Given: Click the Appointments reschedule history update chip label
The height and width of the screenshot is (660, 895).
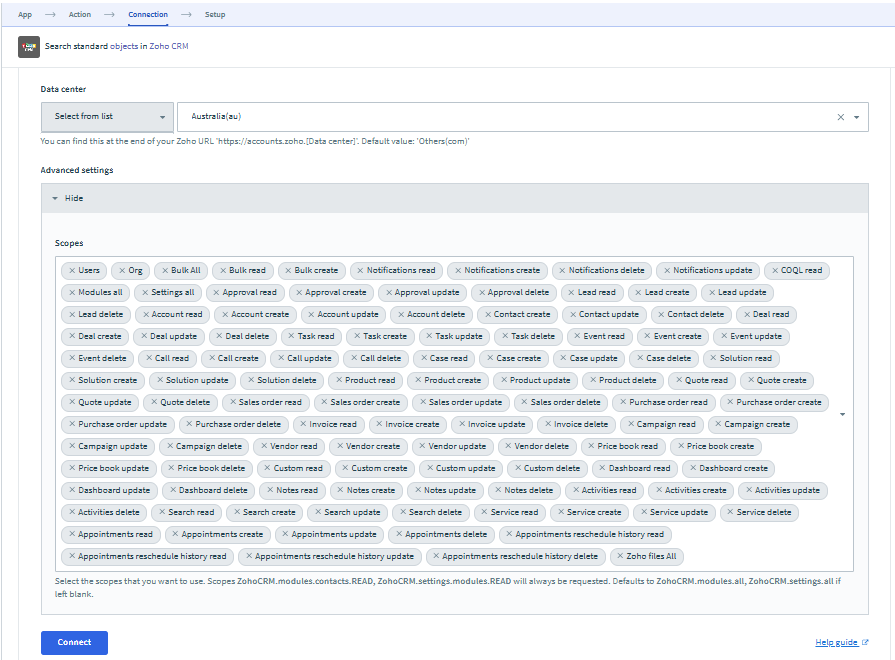Looking at the screenshot, I should (334, 556).
